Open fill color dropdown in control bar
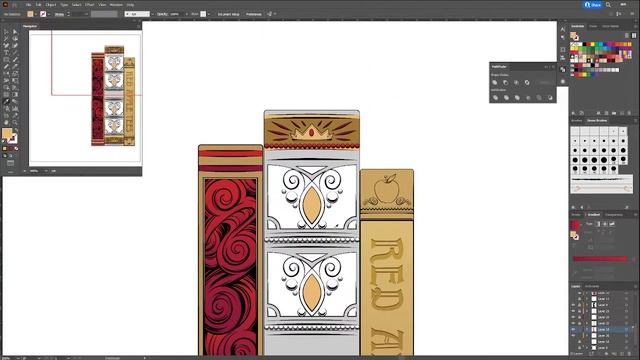Viewport: 640px width, 360px height. (x=36, y=14)
